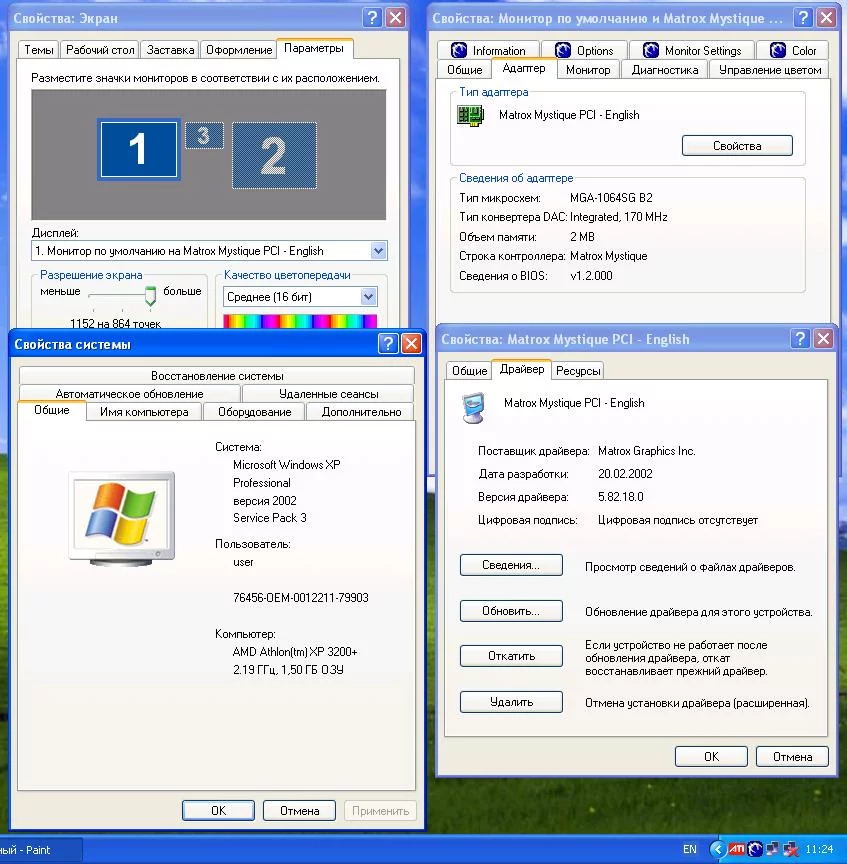Image resolution: width=847 pixels, height=864 pixels.
Task: Click the screen resolution slider handle
Action: point(150,295)
